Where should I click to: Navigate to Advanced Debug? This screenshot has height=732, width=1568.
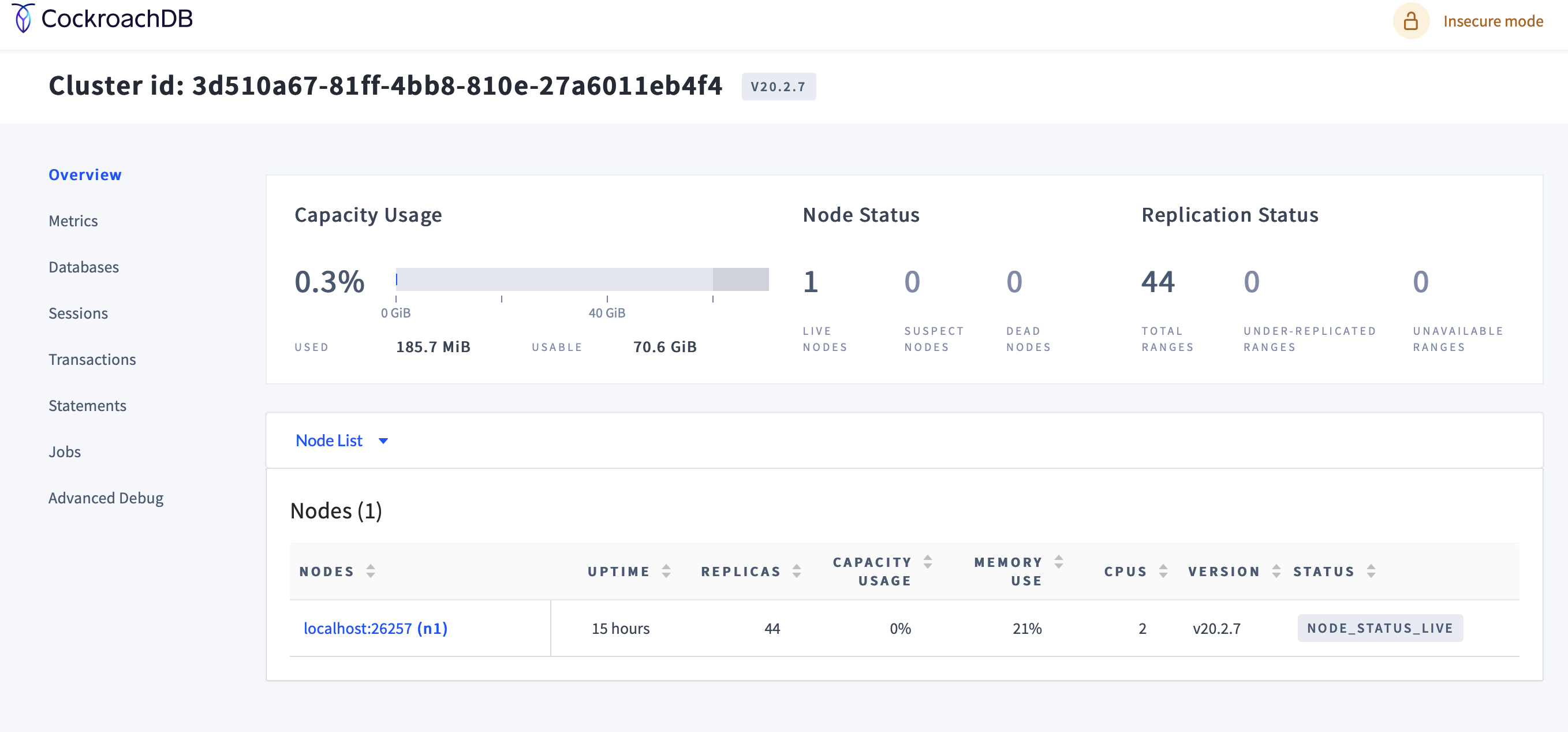tap(106, 498)
